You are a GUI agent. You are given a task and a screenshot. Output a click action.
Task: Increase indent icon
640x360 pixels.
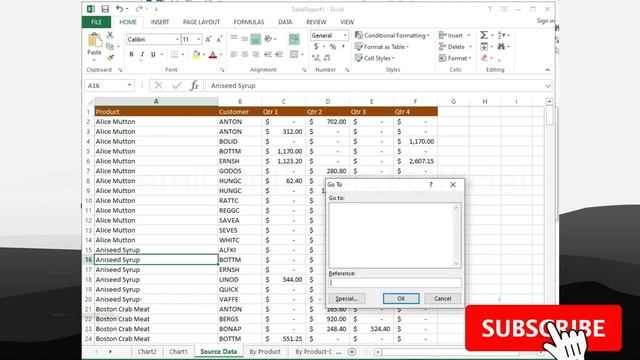click(x=279, y=54)
